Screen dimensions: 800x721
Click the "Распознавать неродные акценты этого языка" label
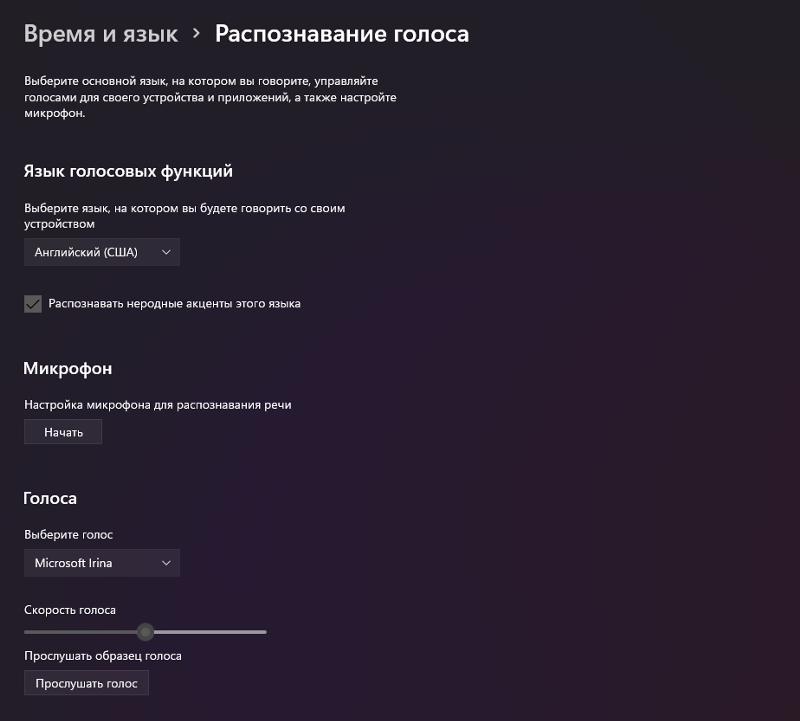(x=174, y=303)
